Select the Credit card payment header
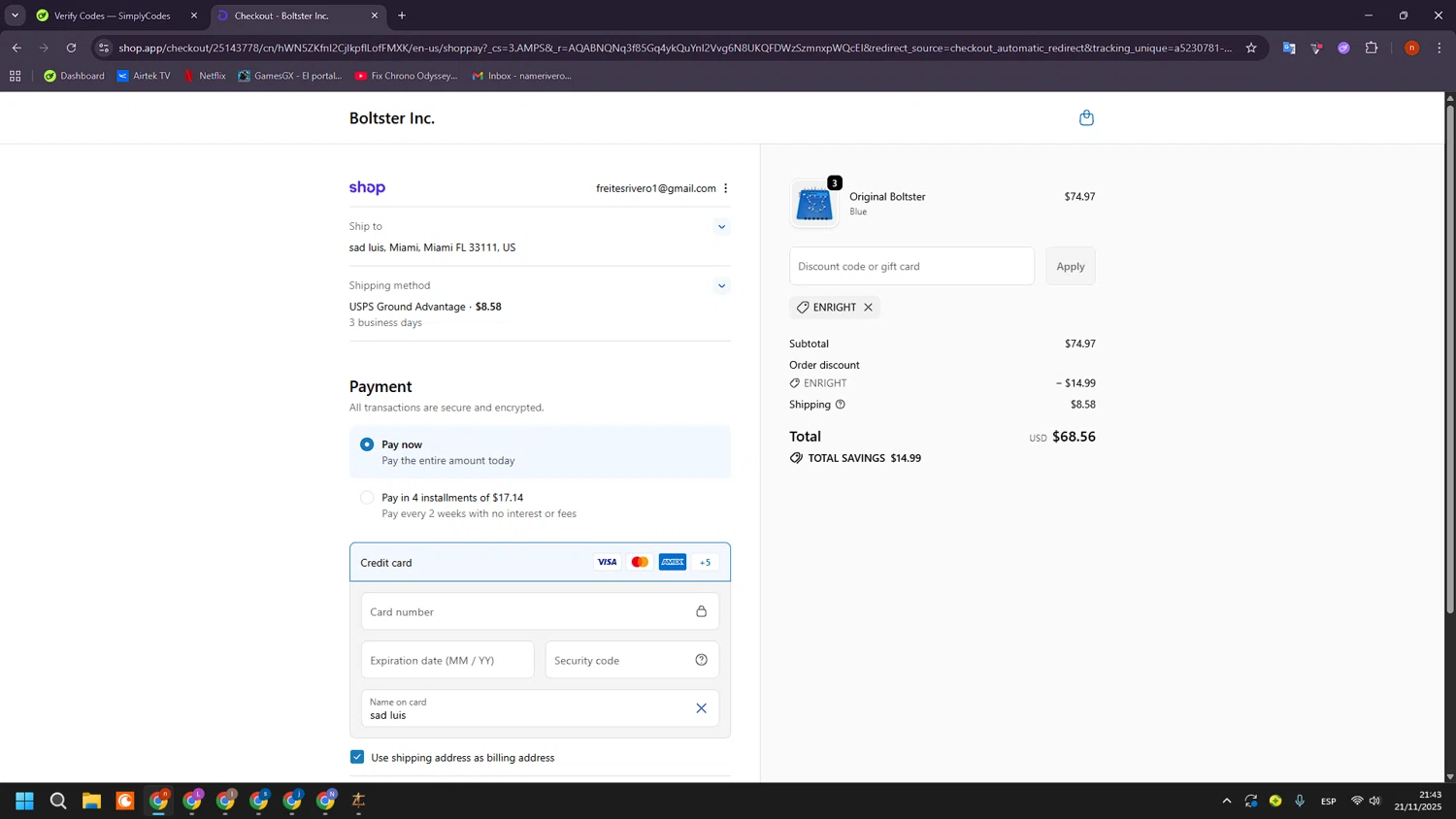Screen dimensions: 1456x819 540,562
